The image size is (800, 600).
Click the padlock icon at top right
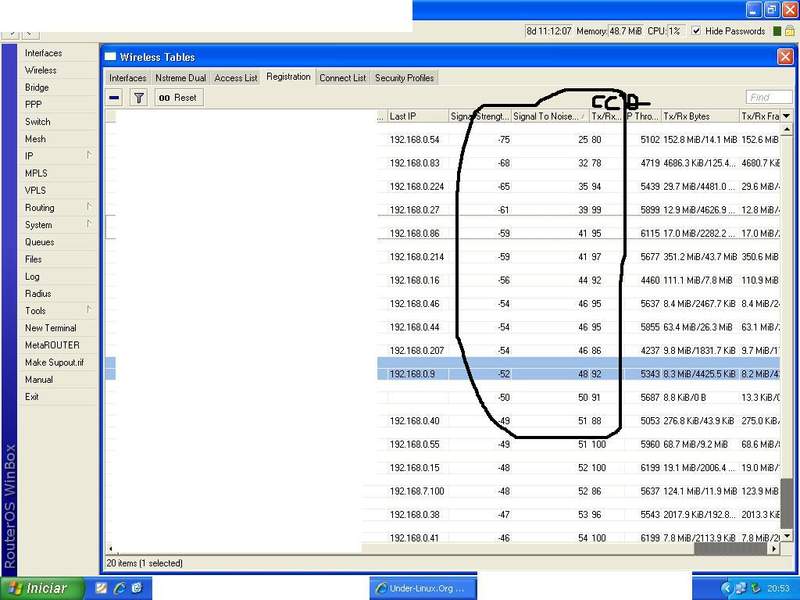[x=789, y=31]
